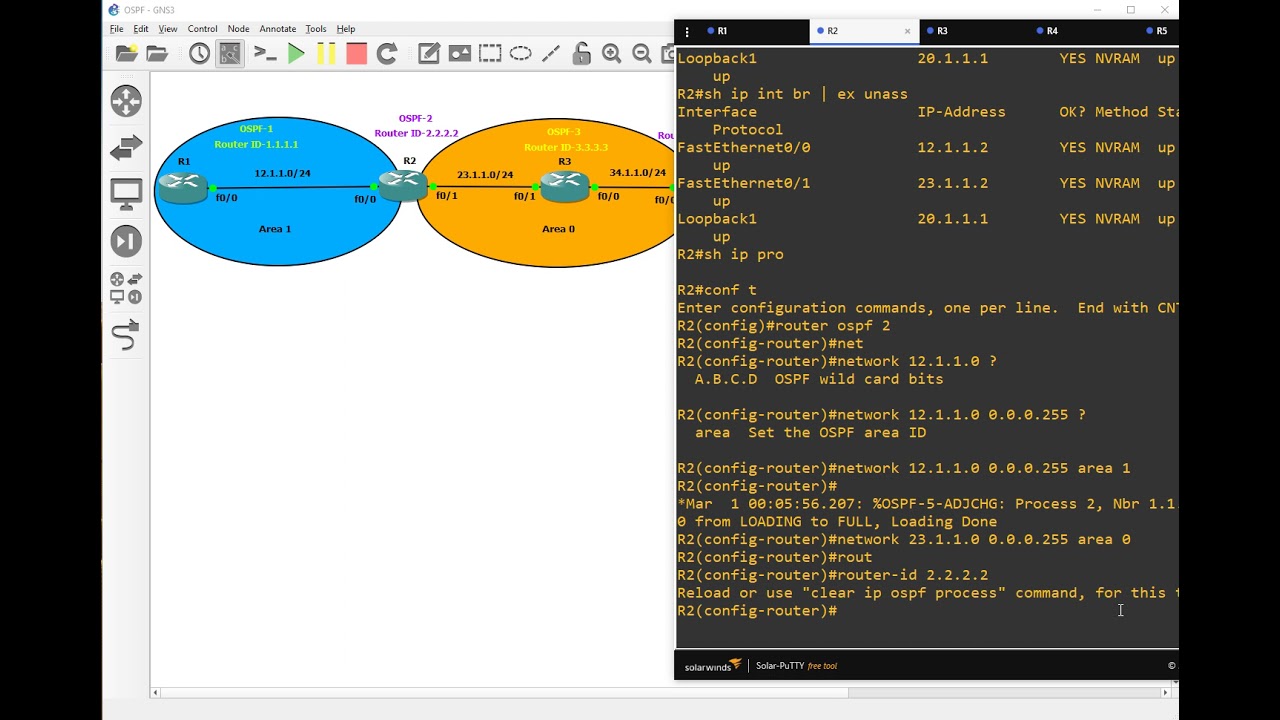Stop all nodes with red square
Screen dimensions: 1280x720
tap(357, 54)
